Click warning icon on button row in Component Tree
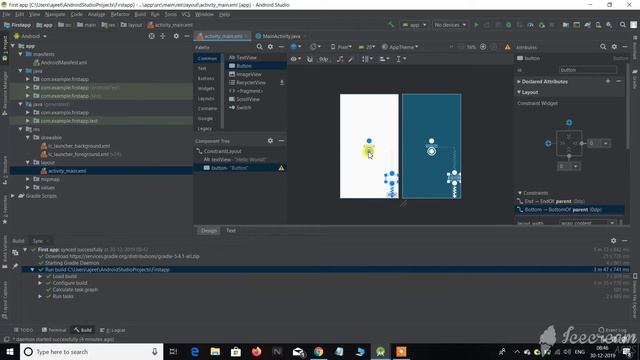 coord(281,168)
